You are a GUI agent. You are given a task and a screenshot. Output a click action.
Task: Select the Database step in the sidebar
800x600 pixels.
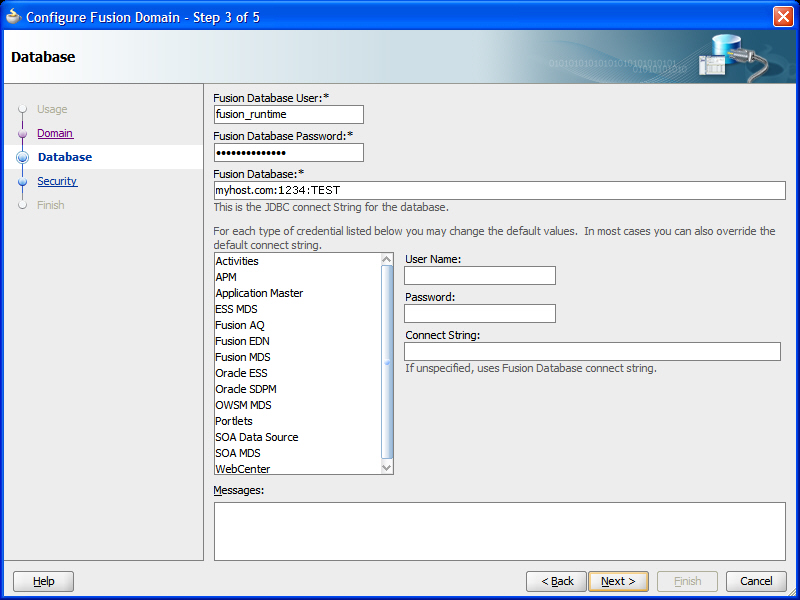coord(65,157)
